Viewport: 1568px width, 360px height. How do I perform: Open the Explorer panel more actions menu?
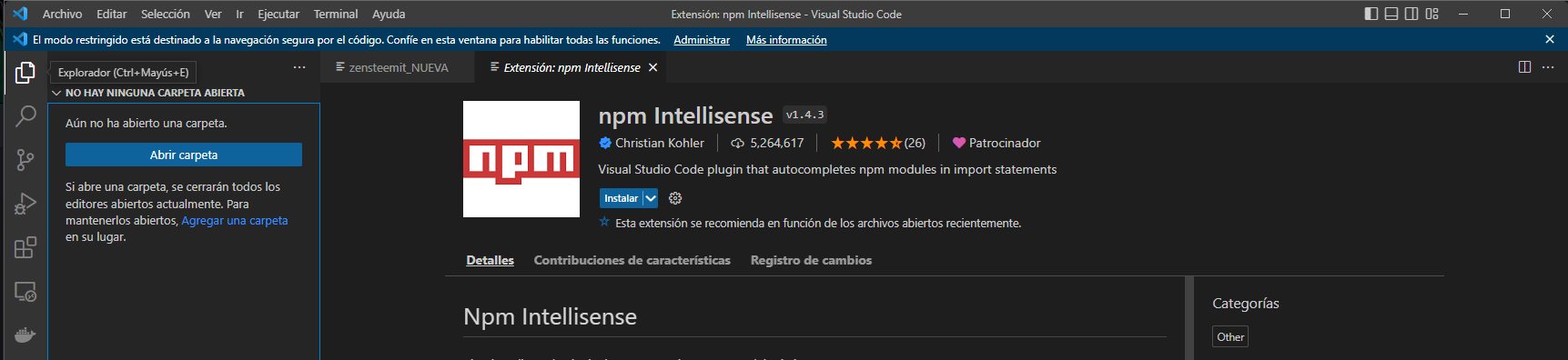pyautogui.click(x=299, y=68)
